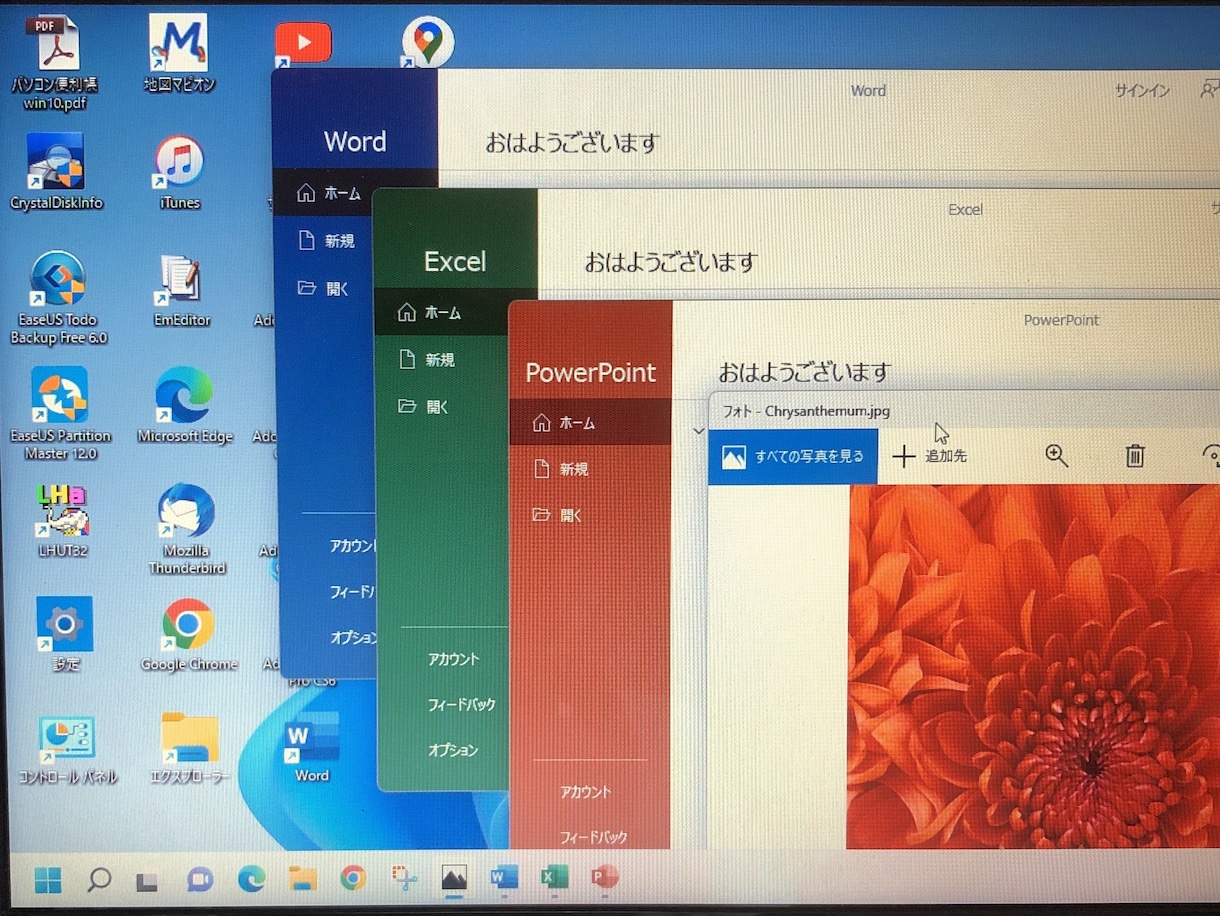Open the EmEditor desktop shortcut
The height and width of the screenshot is (916, 1220).
pos(182,290)
